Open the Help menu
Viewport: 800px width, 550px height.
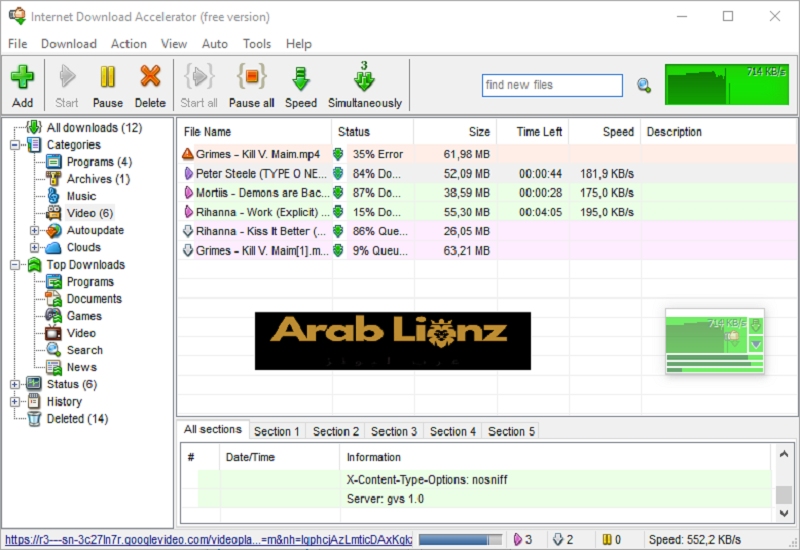(298, 44)
